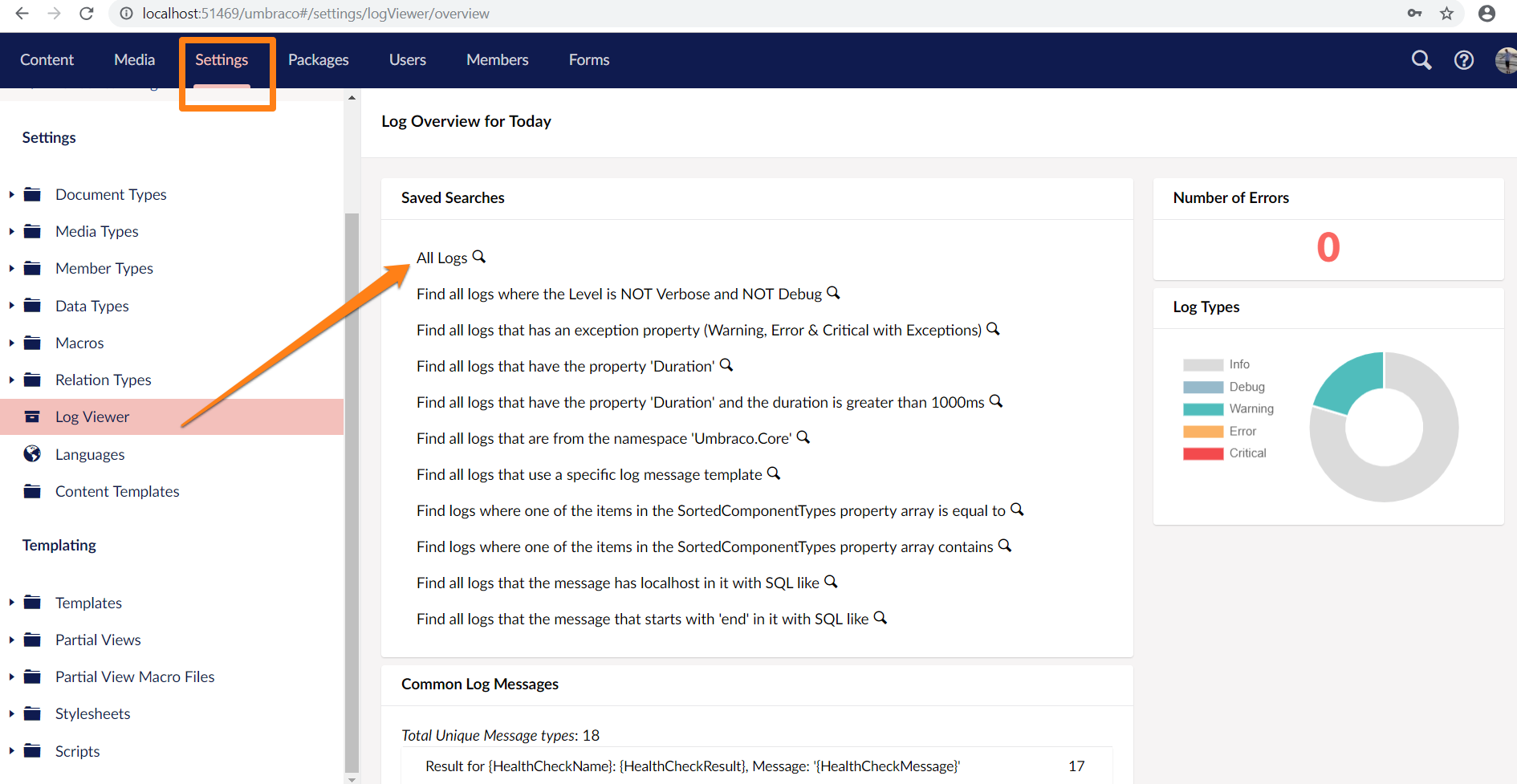Open the All Logs saved search
This screenshot has height=784, width=1517.
(441, 258)
